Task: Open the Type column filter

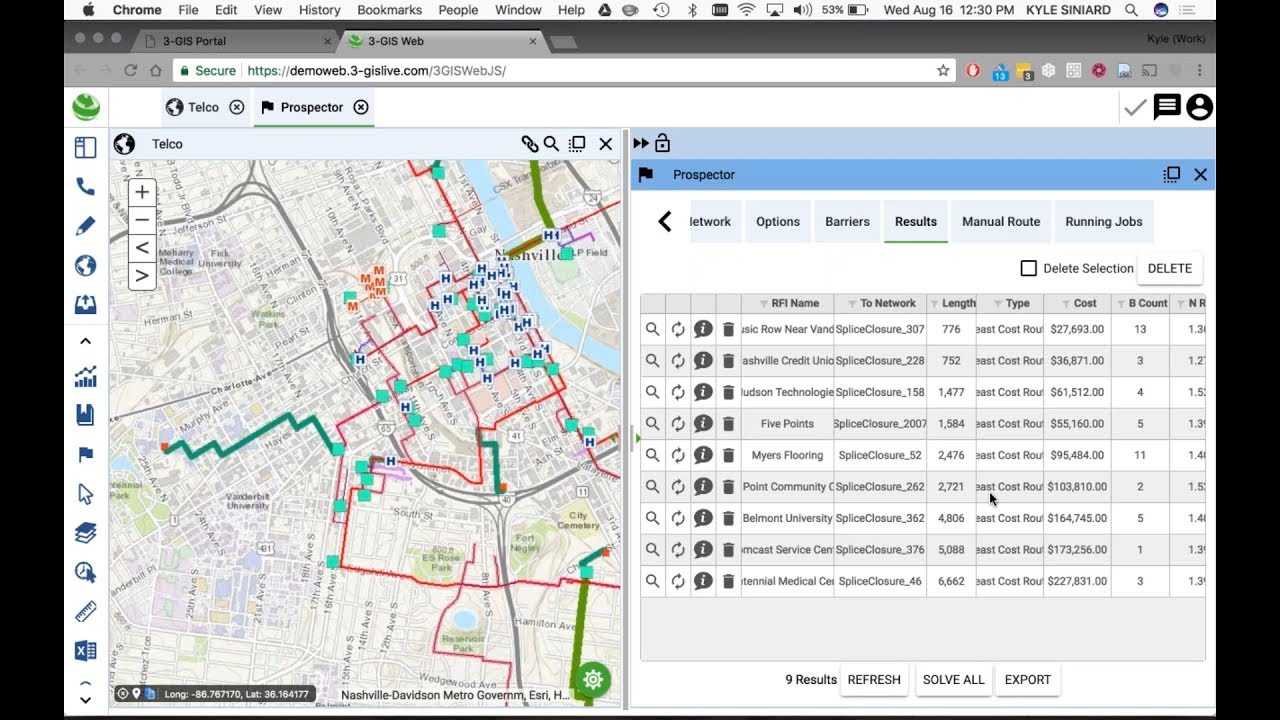Action: [998, 304]
